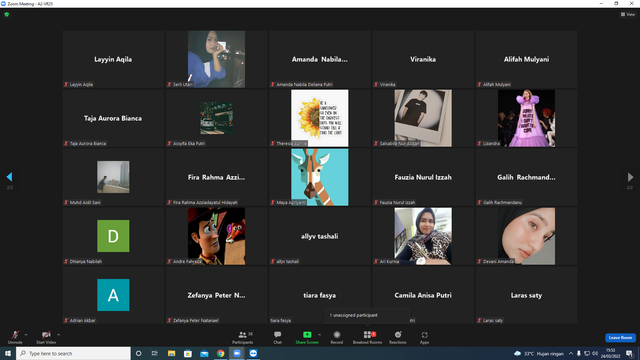Image resolution: width=640 pixels, height=360 pixels.
Task: Click the Layyin Aqila participant tile
Action: click(113, 59)
